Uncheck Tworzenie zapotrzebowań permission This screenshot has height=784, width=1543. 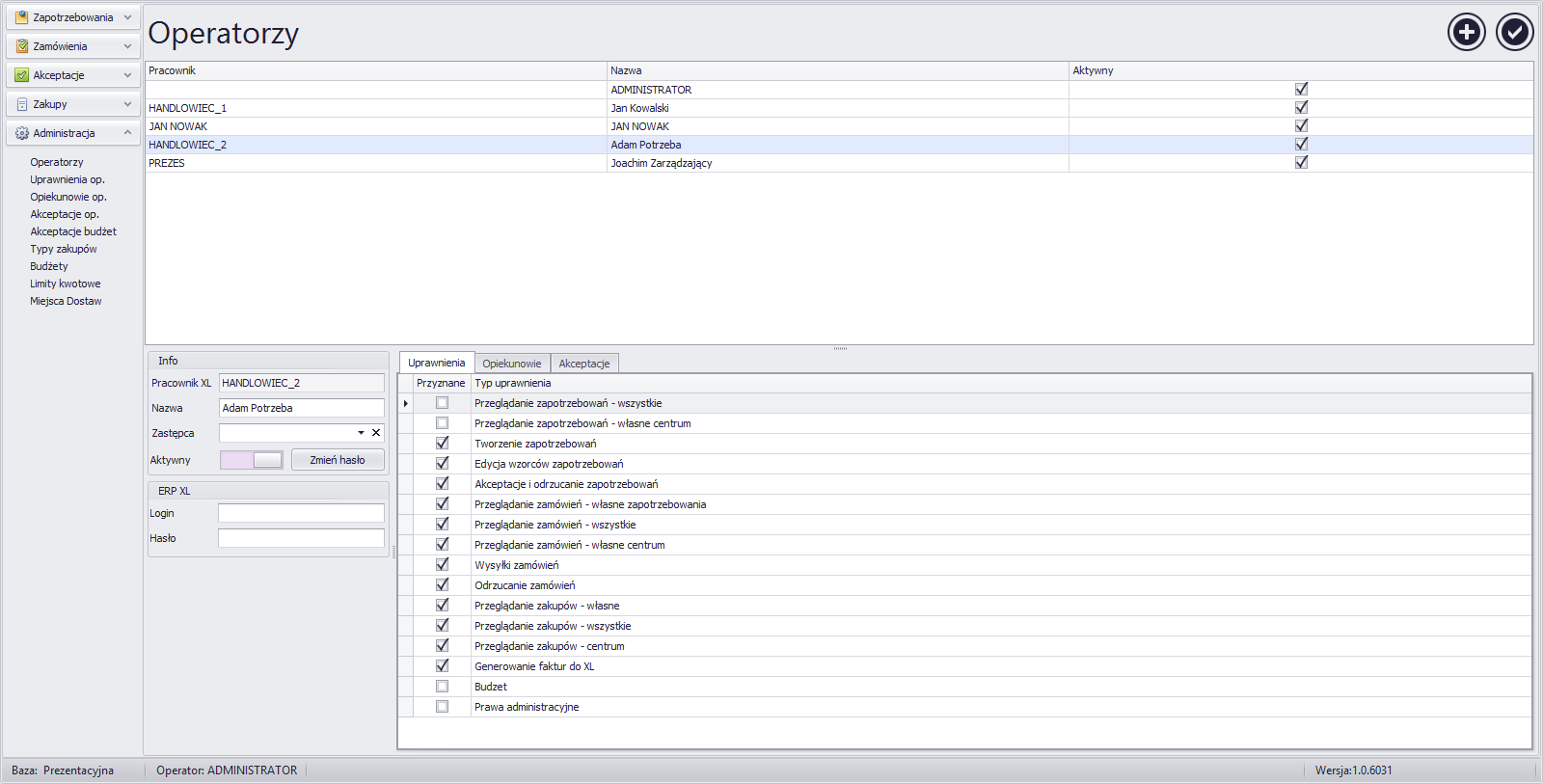pos(442,444)
